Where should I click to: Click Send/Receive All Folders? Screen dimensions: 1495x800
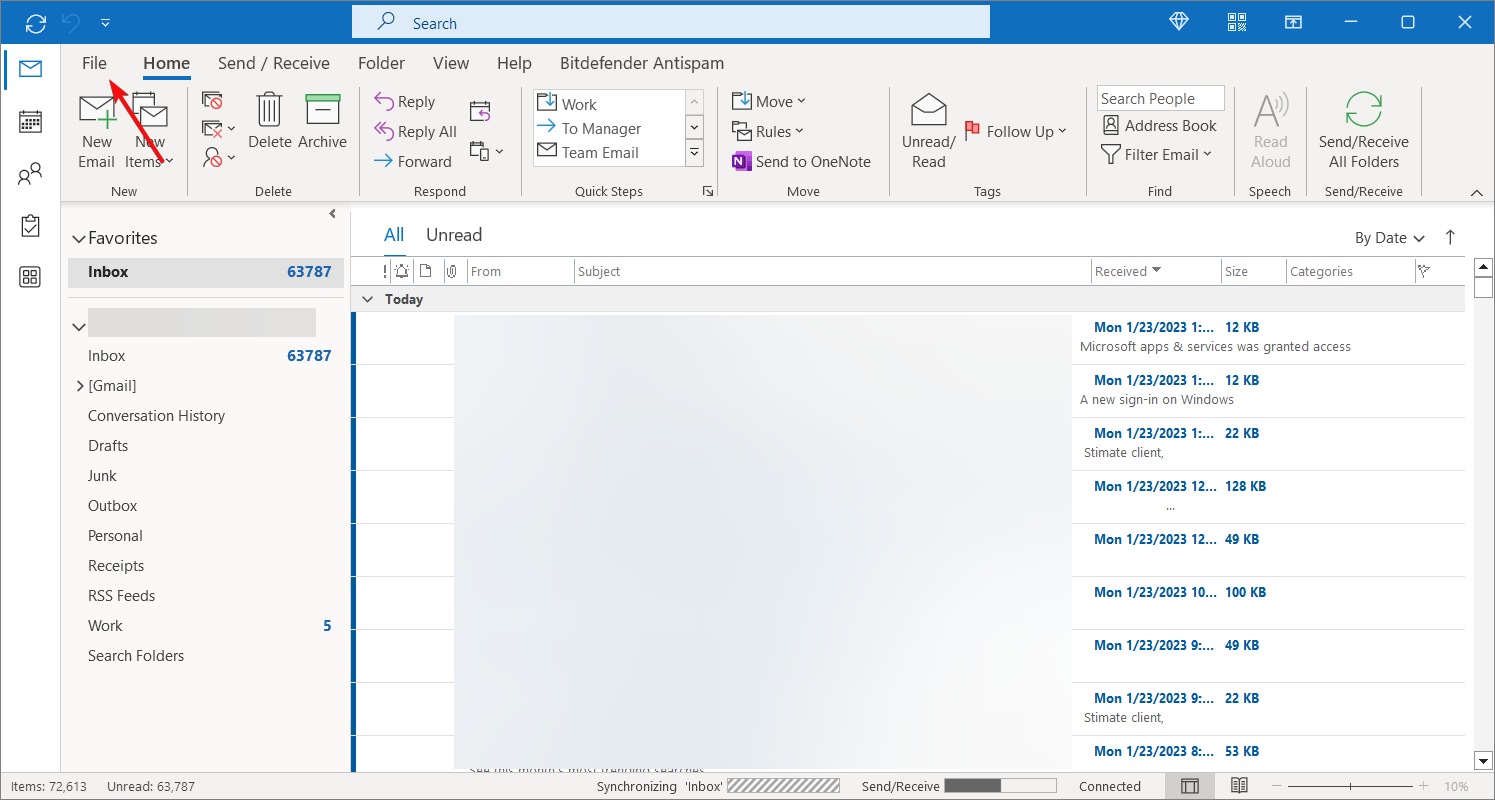click(x=1363, y=131)
